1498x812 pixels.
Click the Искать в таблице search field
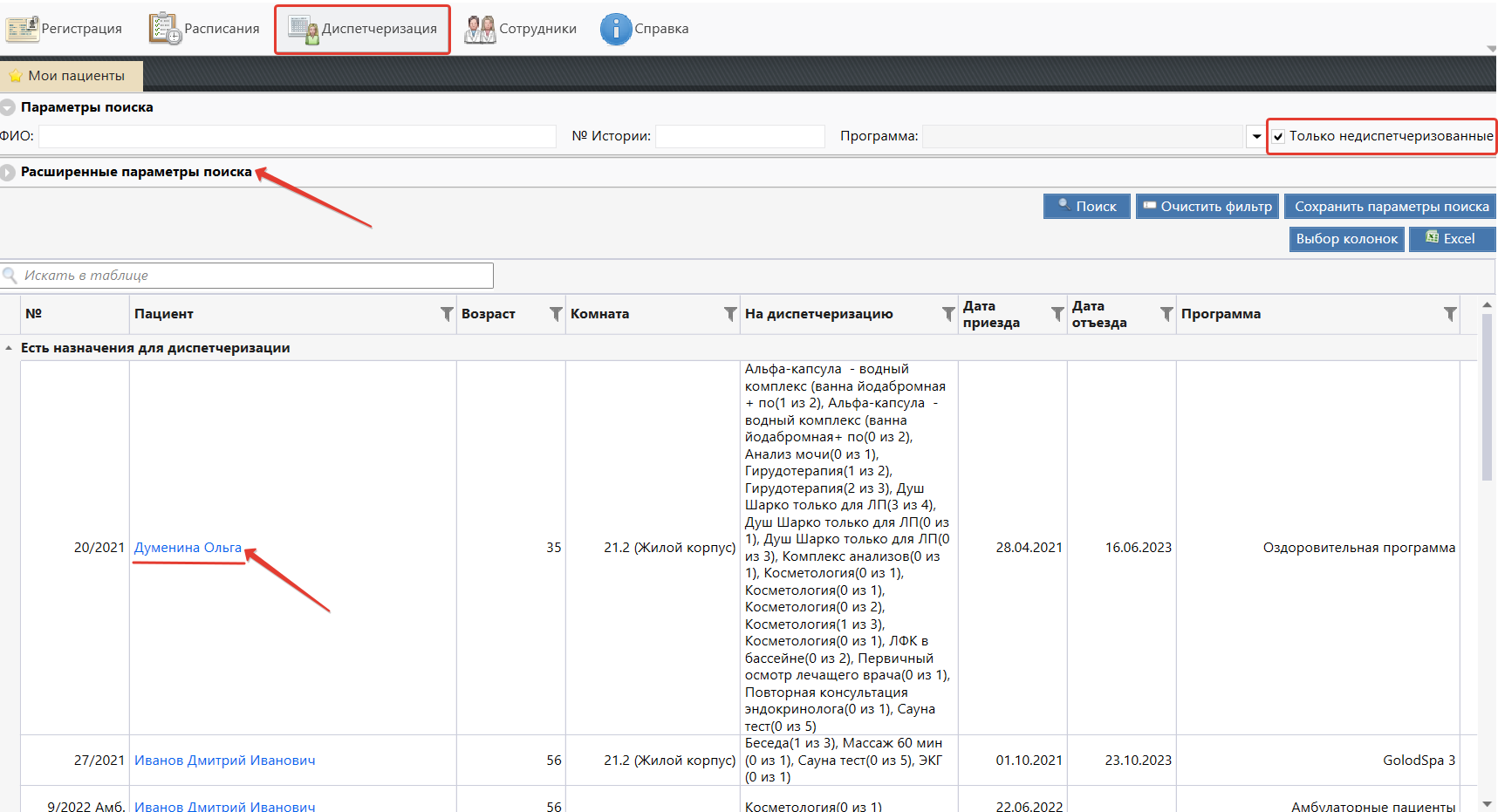(x=253, y=276)
